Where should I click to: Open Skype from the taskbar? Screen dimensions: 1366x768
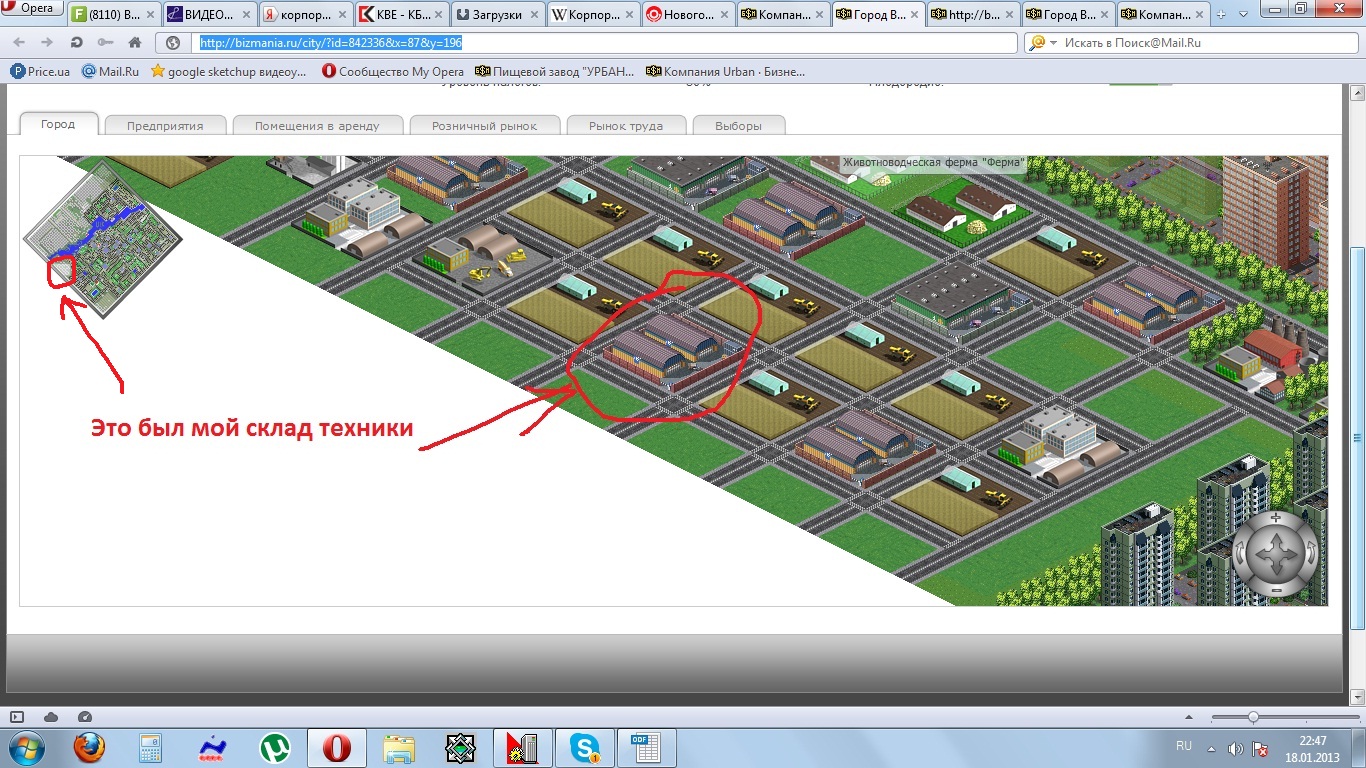[583, 748]
